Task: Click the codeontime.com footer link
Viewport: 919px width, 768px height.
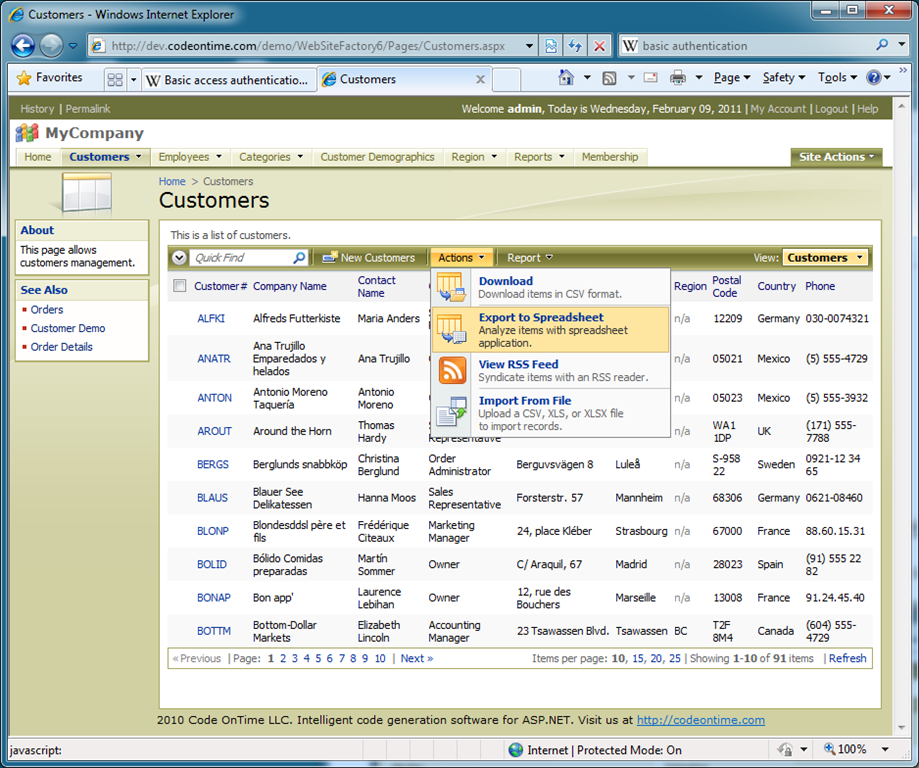Action: tap(700, 720)
